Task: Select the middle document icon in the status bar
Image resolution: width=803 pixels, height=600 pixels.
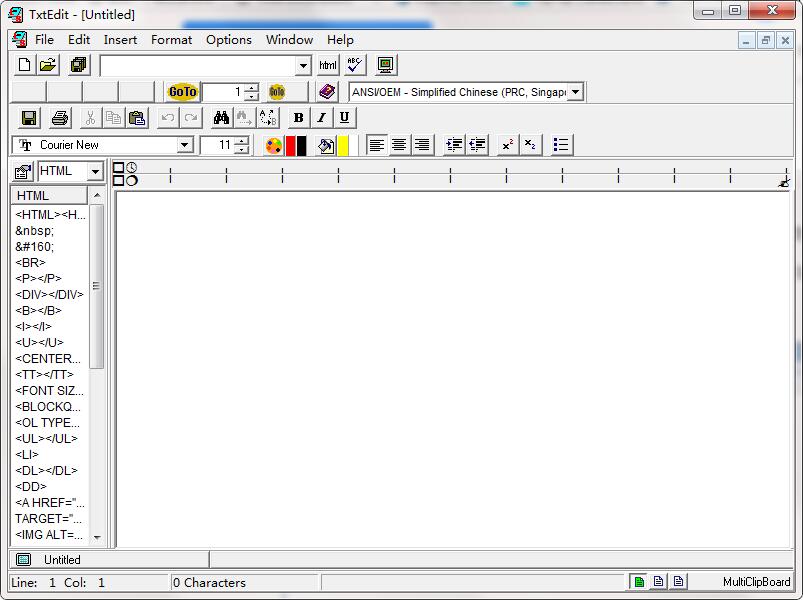Action: click(x=659, y=582)
